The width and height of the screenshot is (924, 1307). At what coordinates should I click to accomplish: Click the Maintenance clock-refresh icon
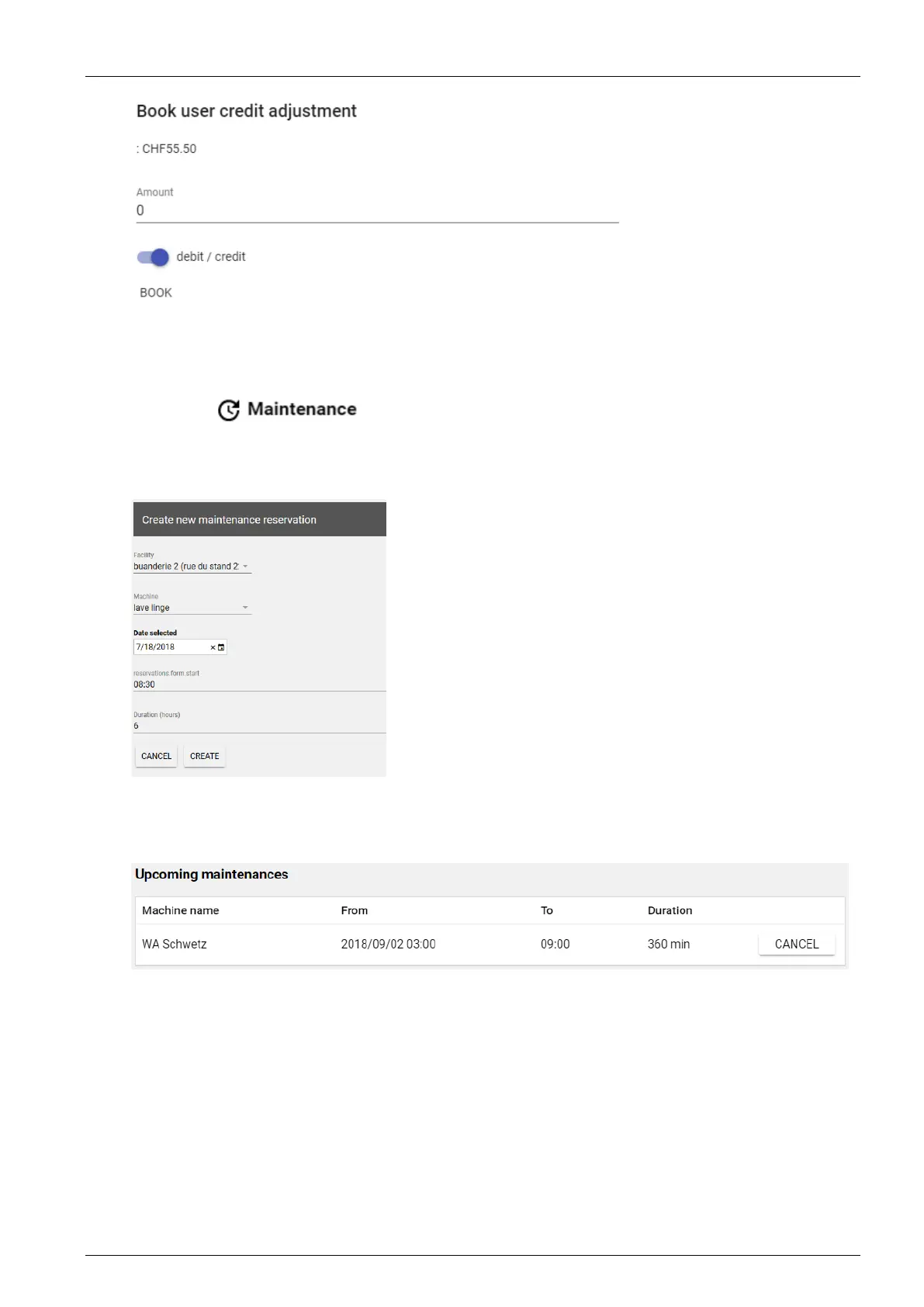click(229, 410)
